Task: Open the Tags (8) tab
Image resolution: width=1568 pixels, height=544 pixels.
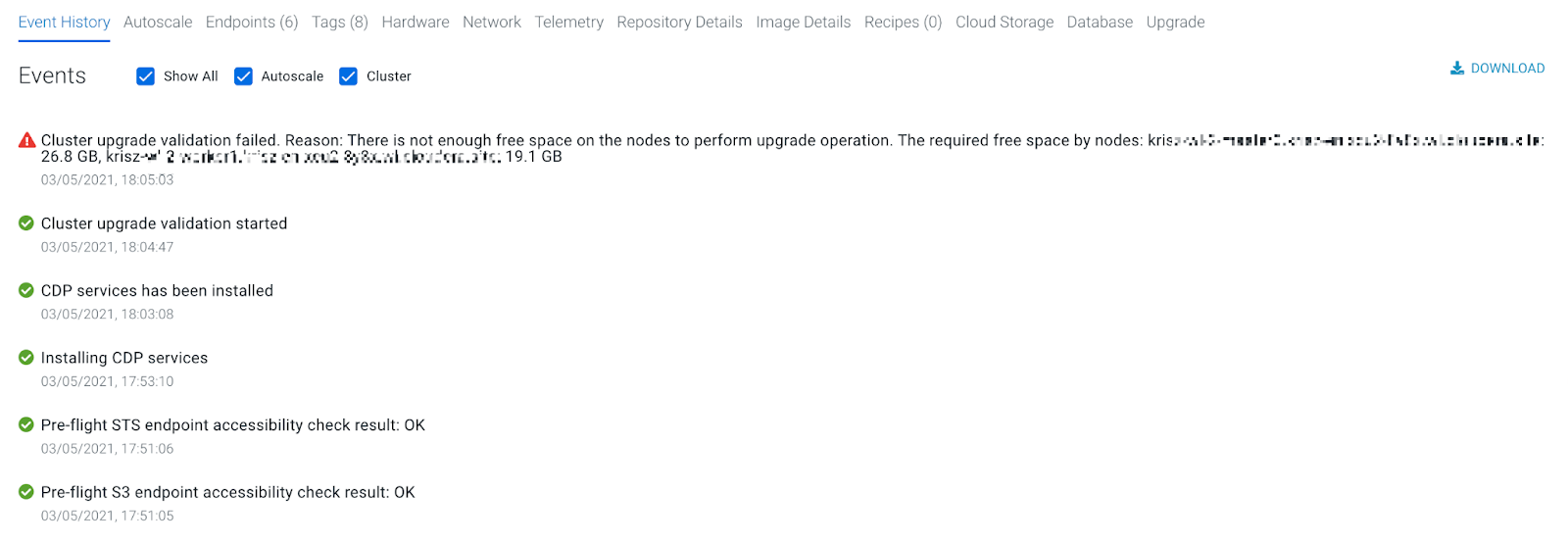Action: (x=340, y=22)
